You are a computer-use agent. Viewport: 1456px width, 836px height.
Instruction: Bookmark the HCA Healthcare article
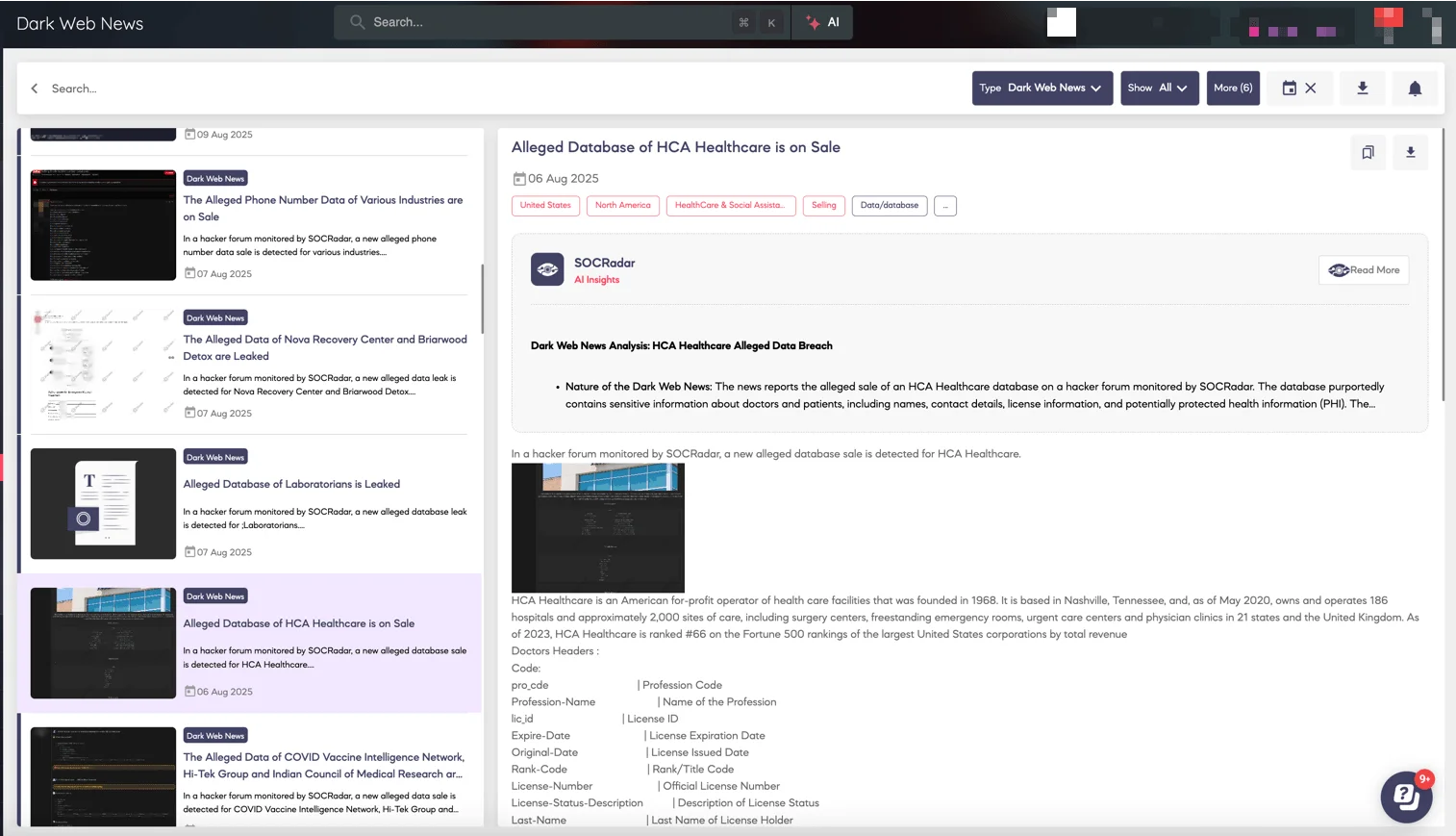coord(1368,152)
